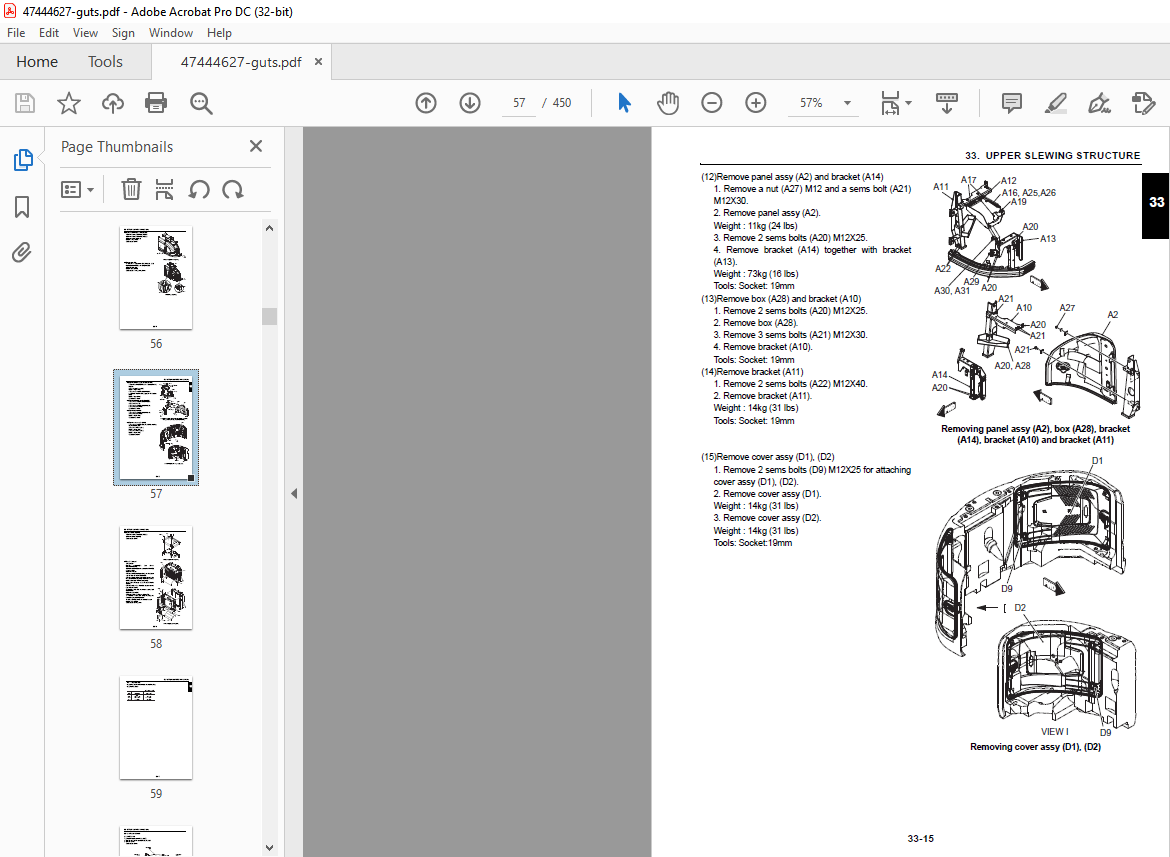
Task: Click the page number '33-15' footer
Action: coord(921,838)
